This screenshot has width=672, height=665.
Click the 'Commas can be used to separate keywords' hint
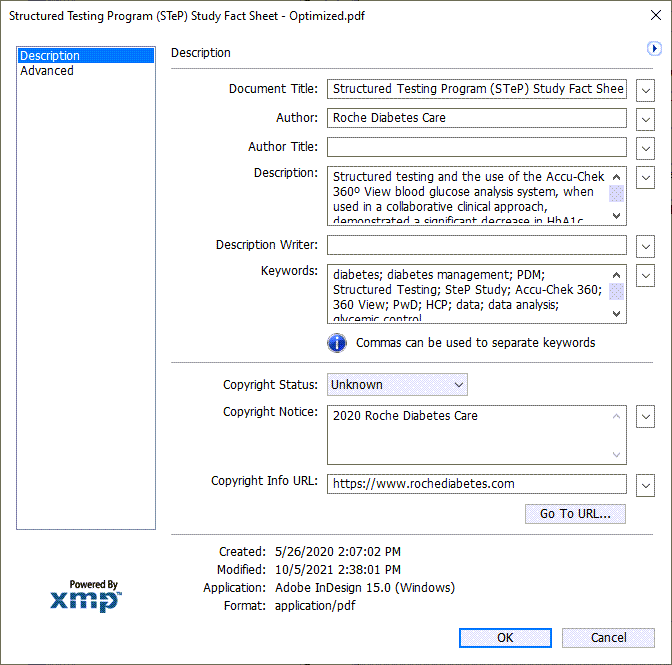point(475,343)
